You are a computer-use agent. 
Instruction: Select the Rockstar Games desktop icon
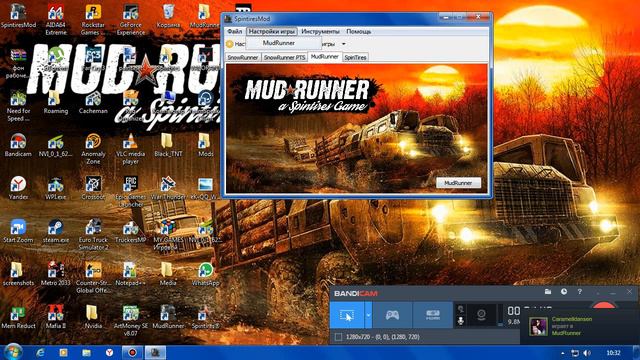pos(93,20)
